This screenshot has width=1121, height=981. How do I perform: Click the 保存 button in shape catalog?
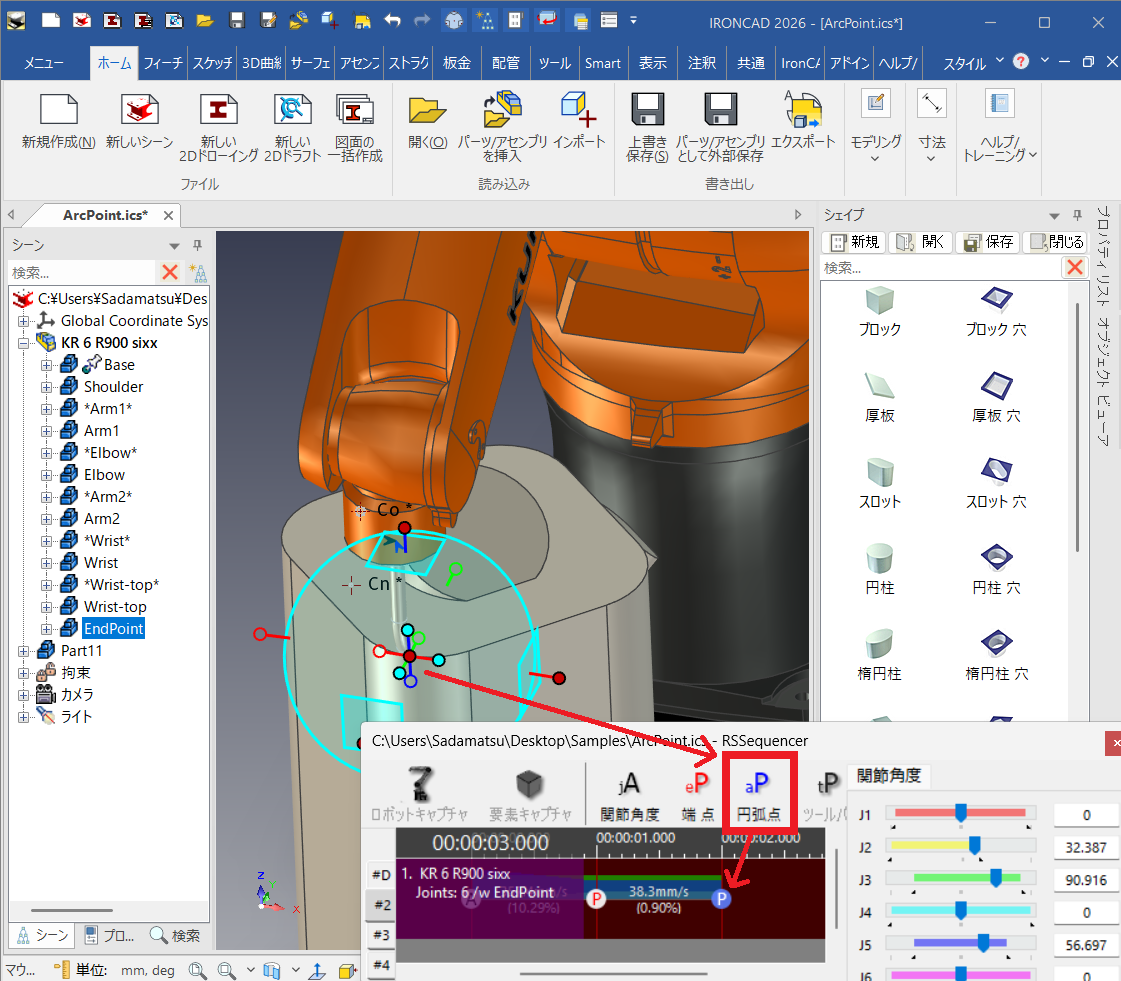(989, 242)
